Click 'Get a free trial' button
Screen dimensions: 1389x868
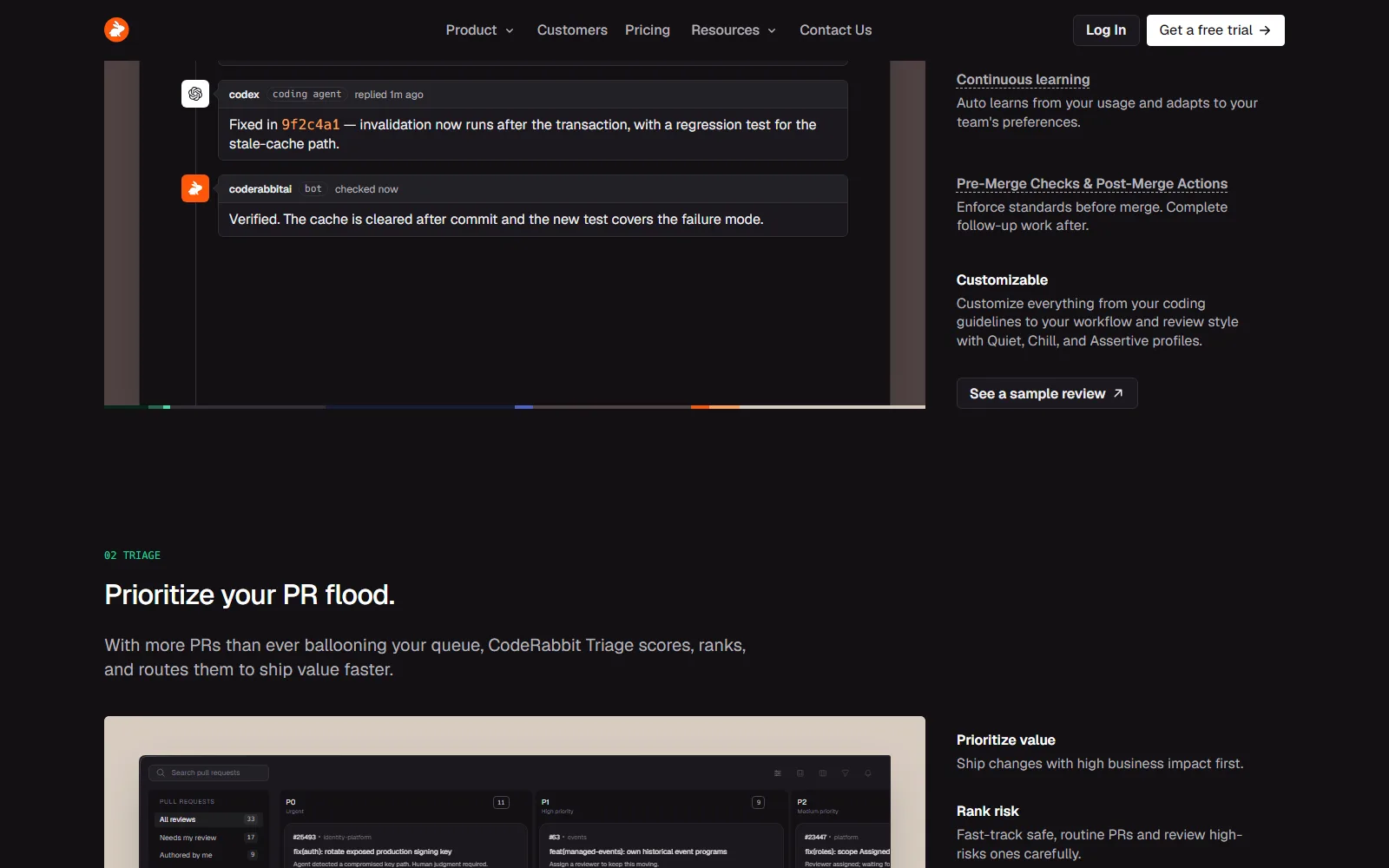pos(1215,30)
